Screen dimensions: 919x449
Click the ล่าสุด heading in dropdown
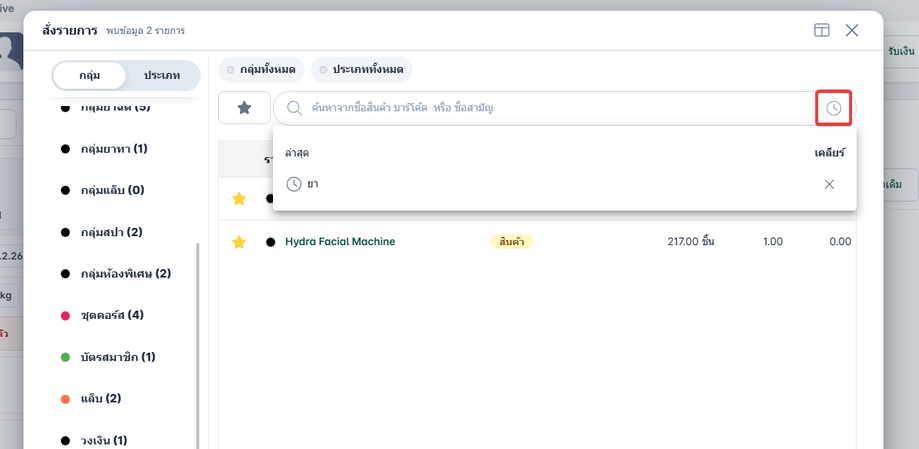[x=297, y=153]
